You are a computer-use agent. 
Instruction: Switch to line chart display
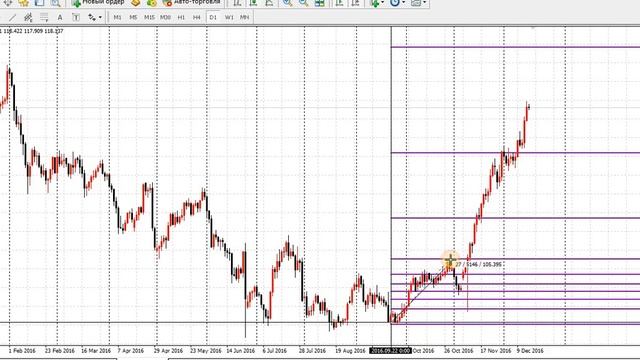click(269, 3)
